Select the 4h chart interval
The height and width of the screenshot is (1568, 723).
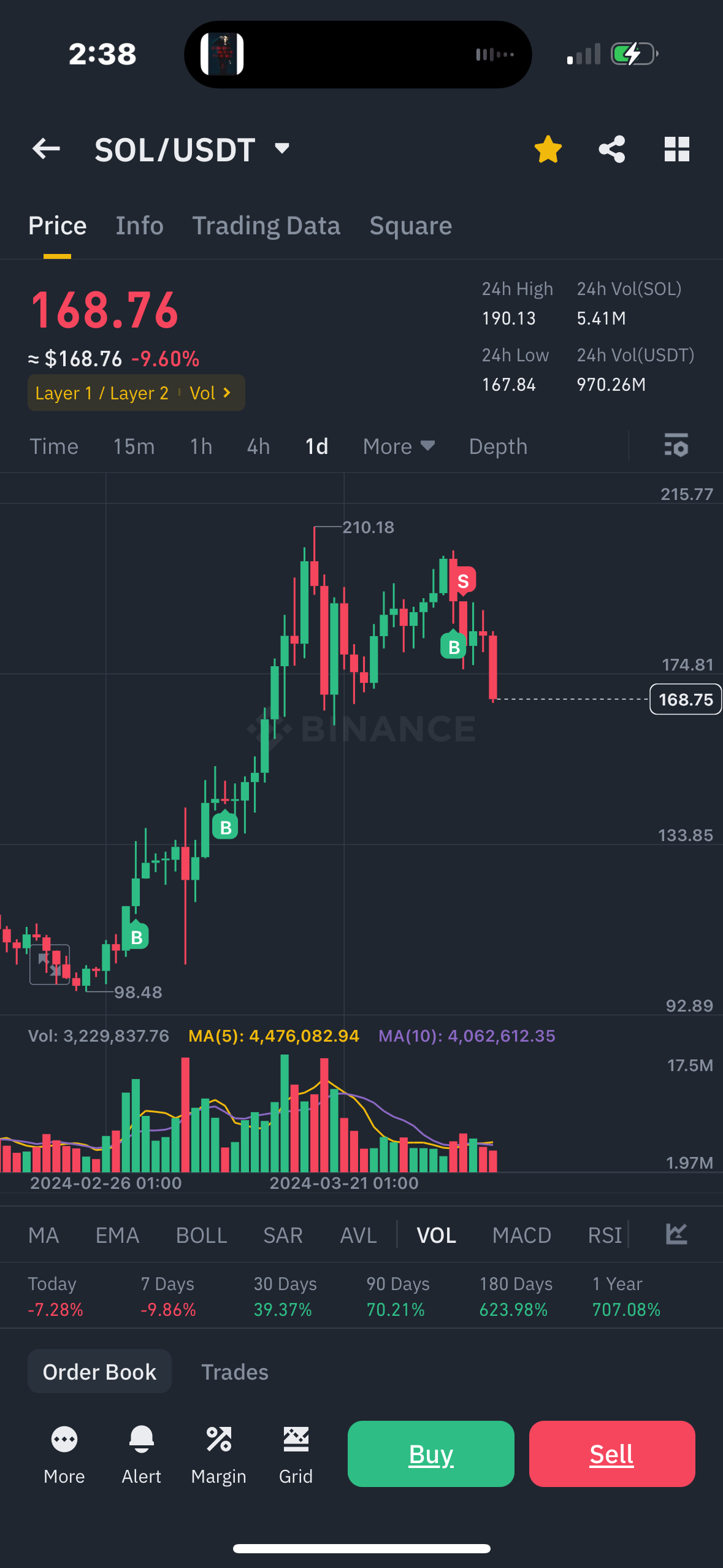point(258,447)
